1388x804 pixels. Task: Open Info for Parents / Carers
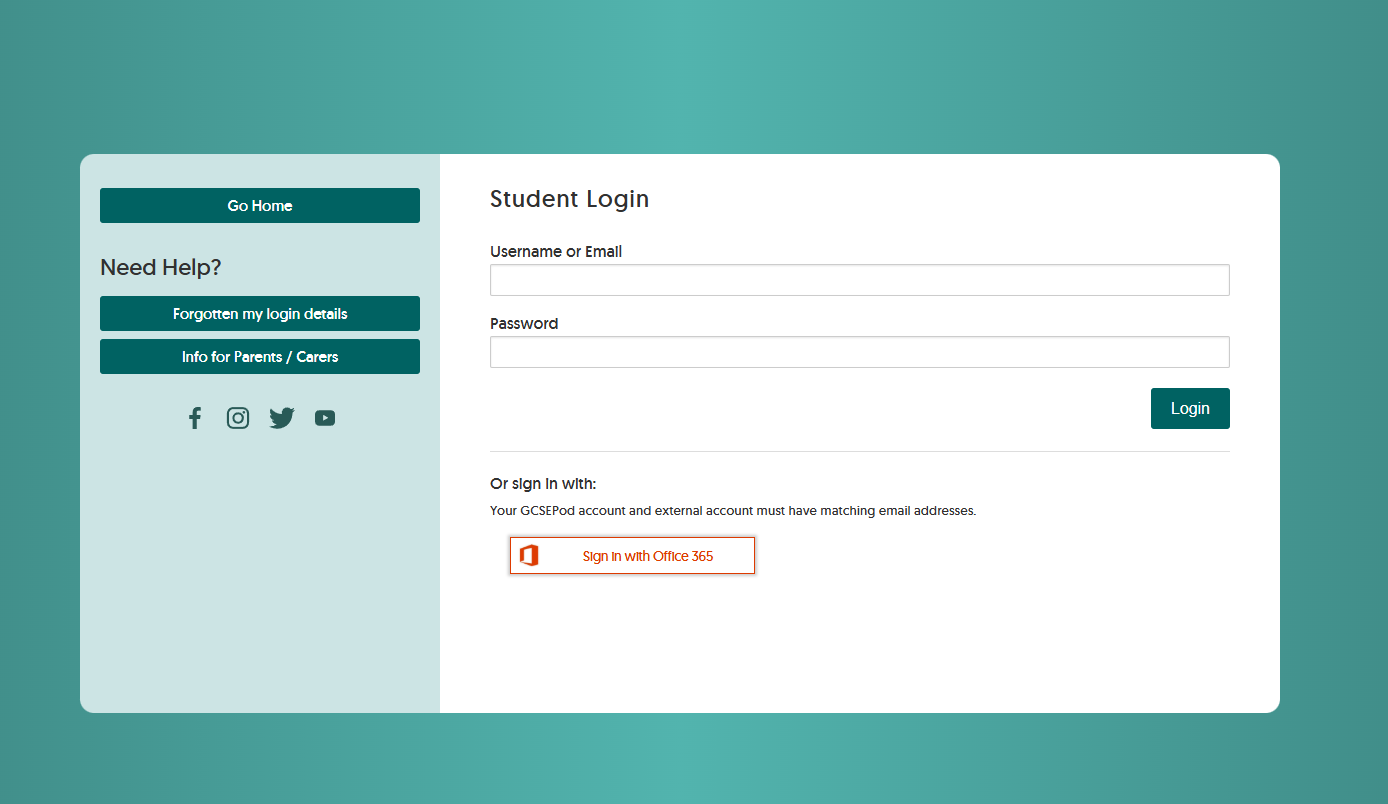pyautogui.click(x=259, y=356)
